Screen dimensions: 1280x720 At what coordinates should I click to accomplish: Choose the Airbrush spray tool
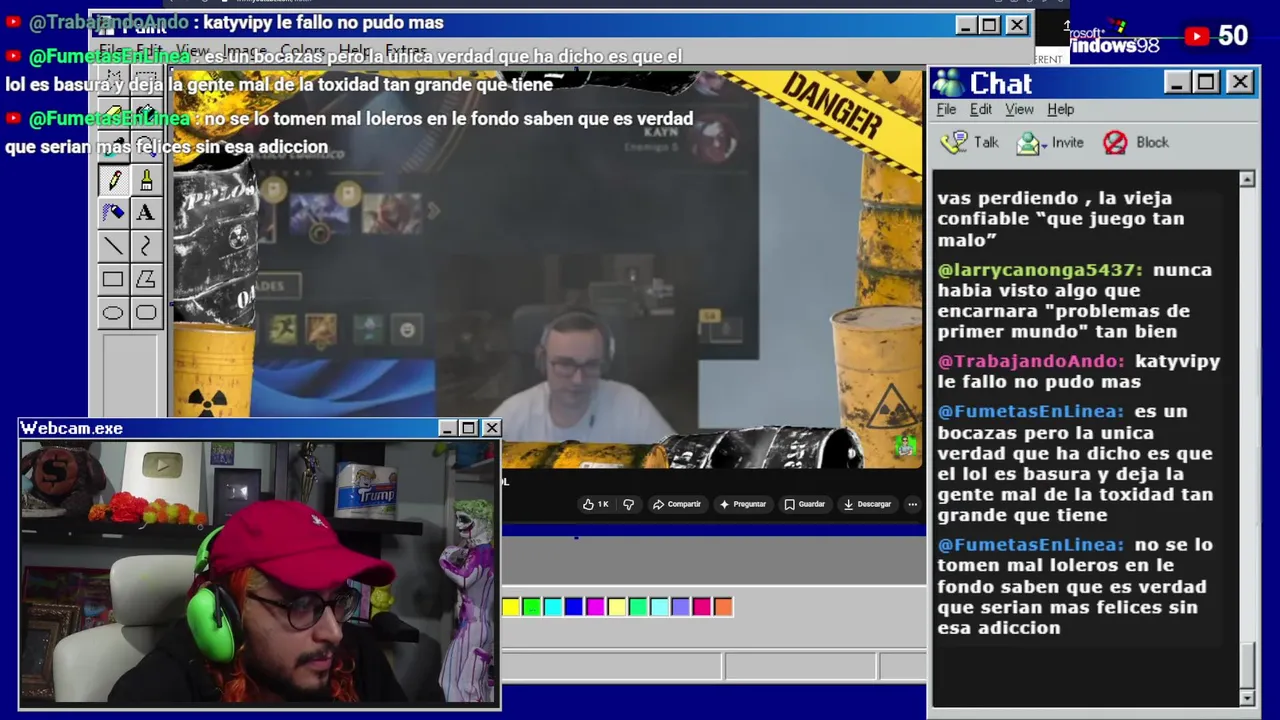pos(113,213)
